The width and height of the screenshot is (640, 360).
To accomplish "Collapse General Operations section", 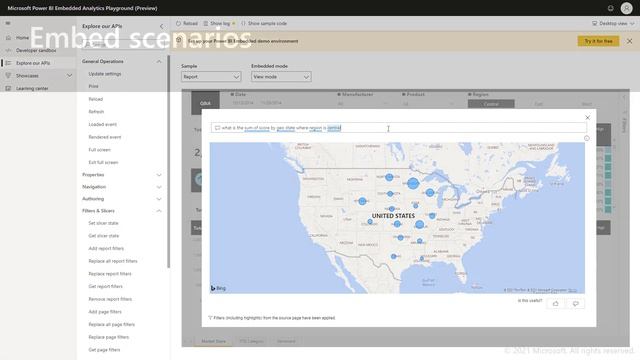I will [159, 61].
